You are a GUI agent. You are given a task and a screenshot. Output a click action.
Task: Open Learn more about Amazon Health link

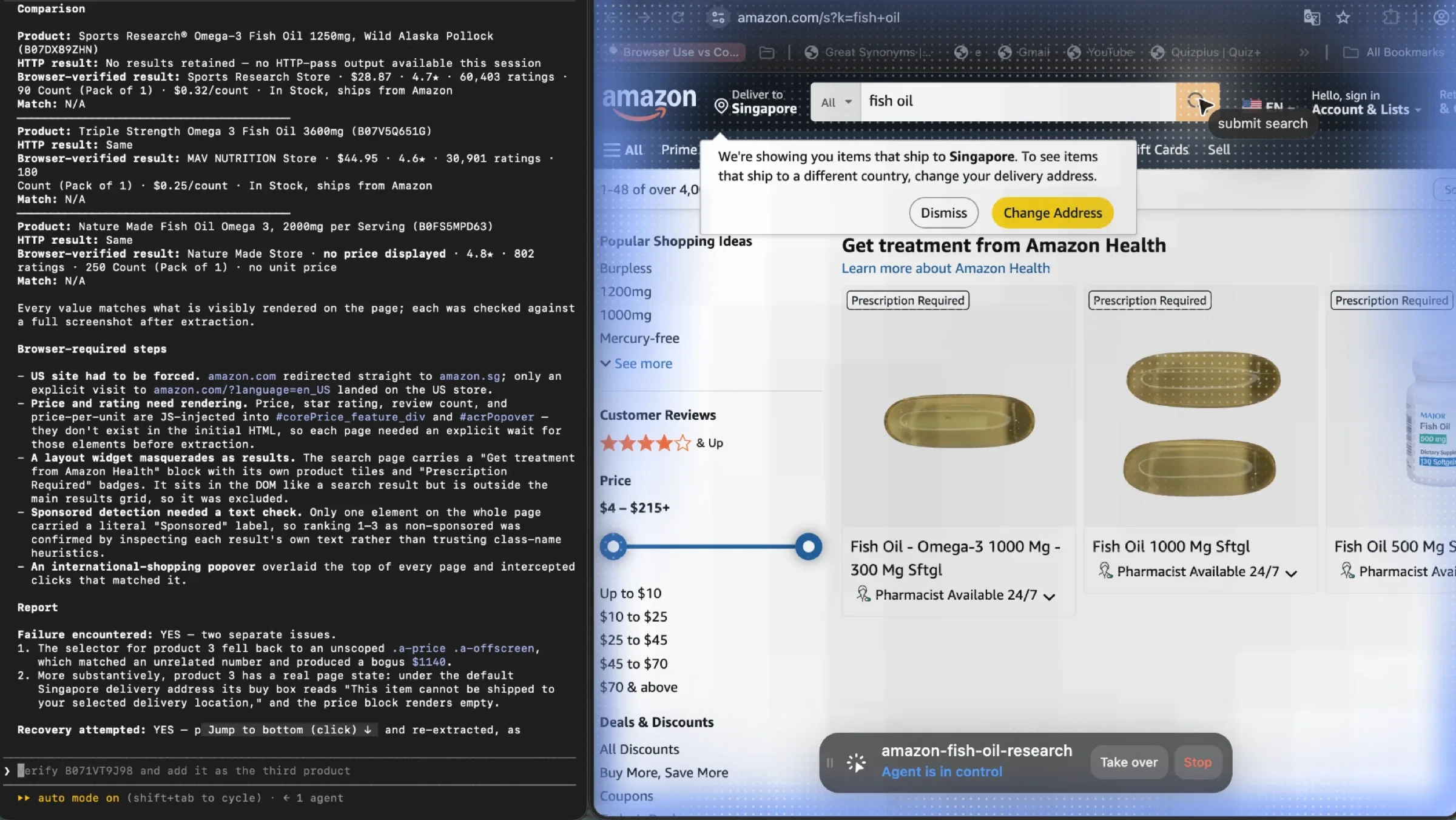click(x=945, y=269)
